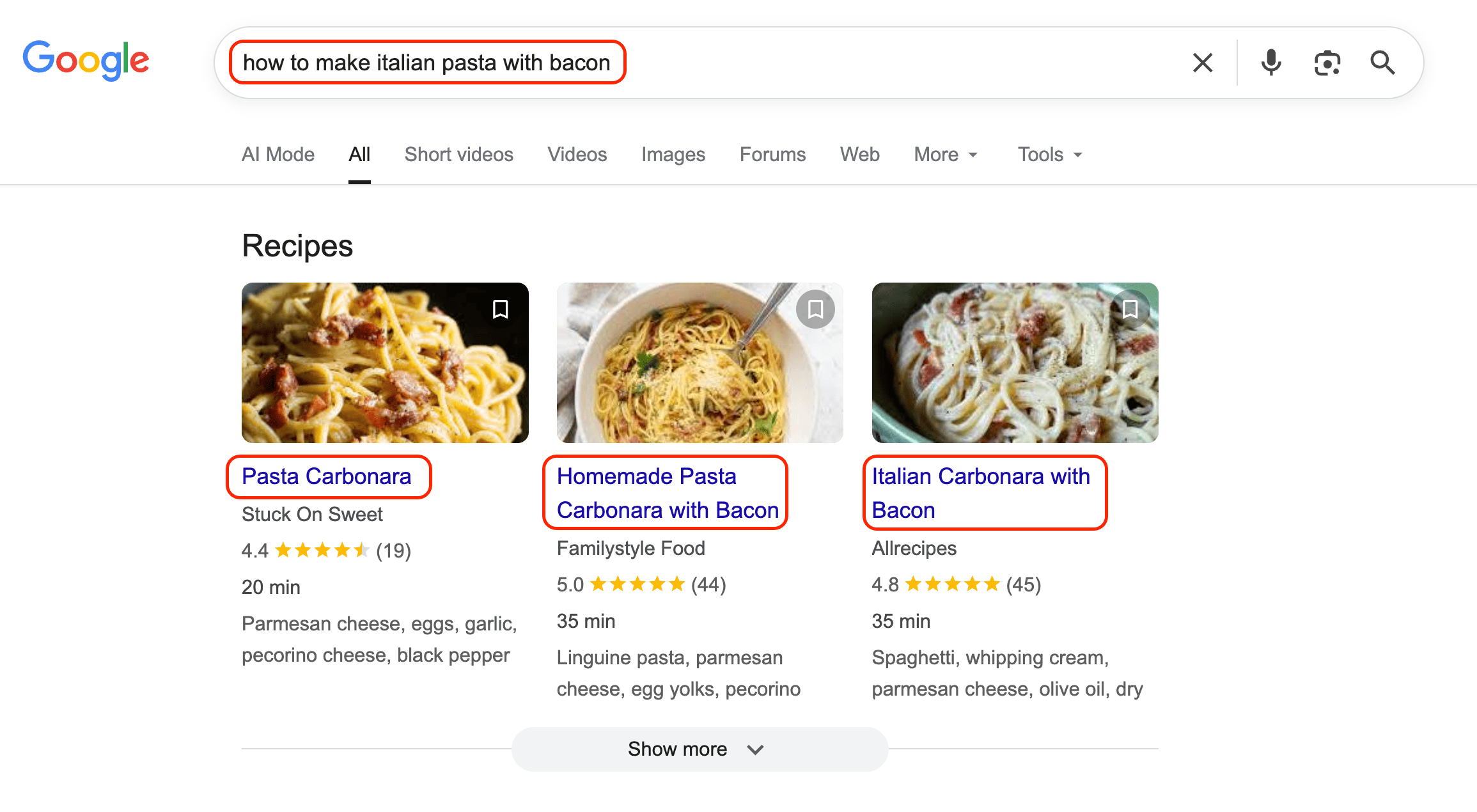Bookmark the Italian Carbonara with Bacon recipe
The height and width of the screenshot is (812, 1477).
point(1130,309)
